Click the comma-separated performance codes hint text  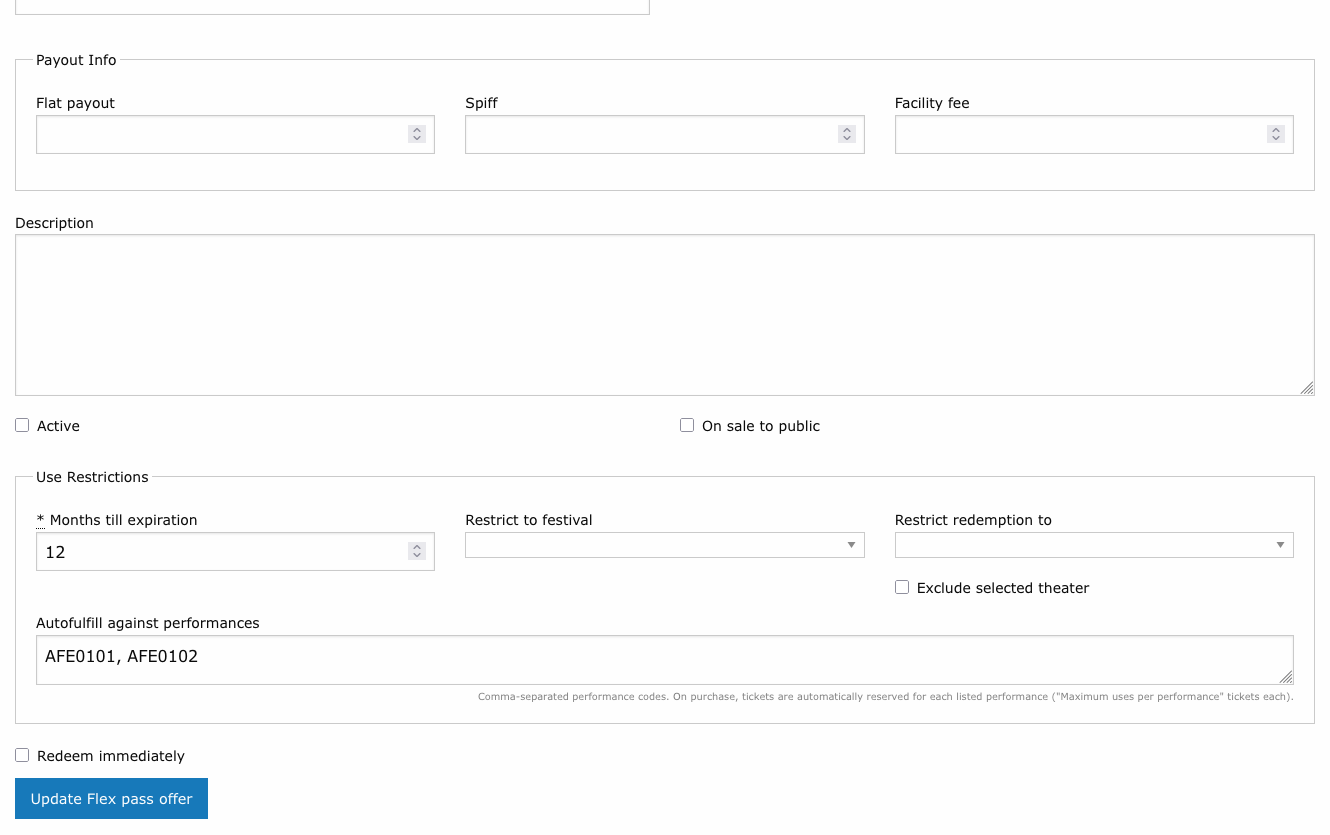click(x=886, y=696)
